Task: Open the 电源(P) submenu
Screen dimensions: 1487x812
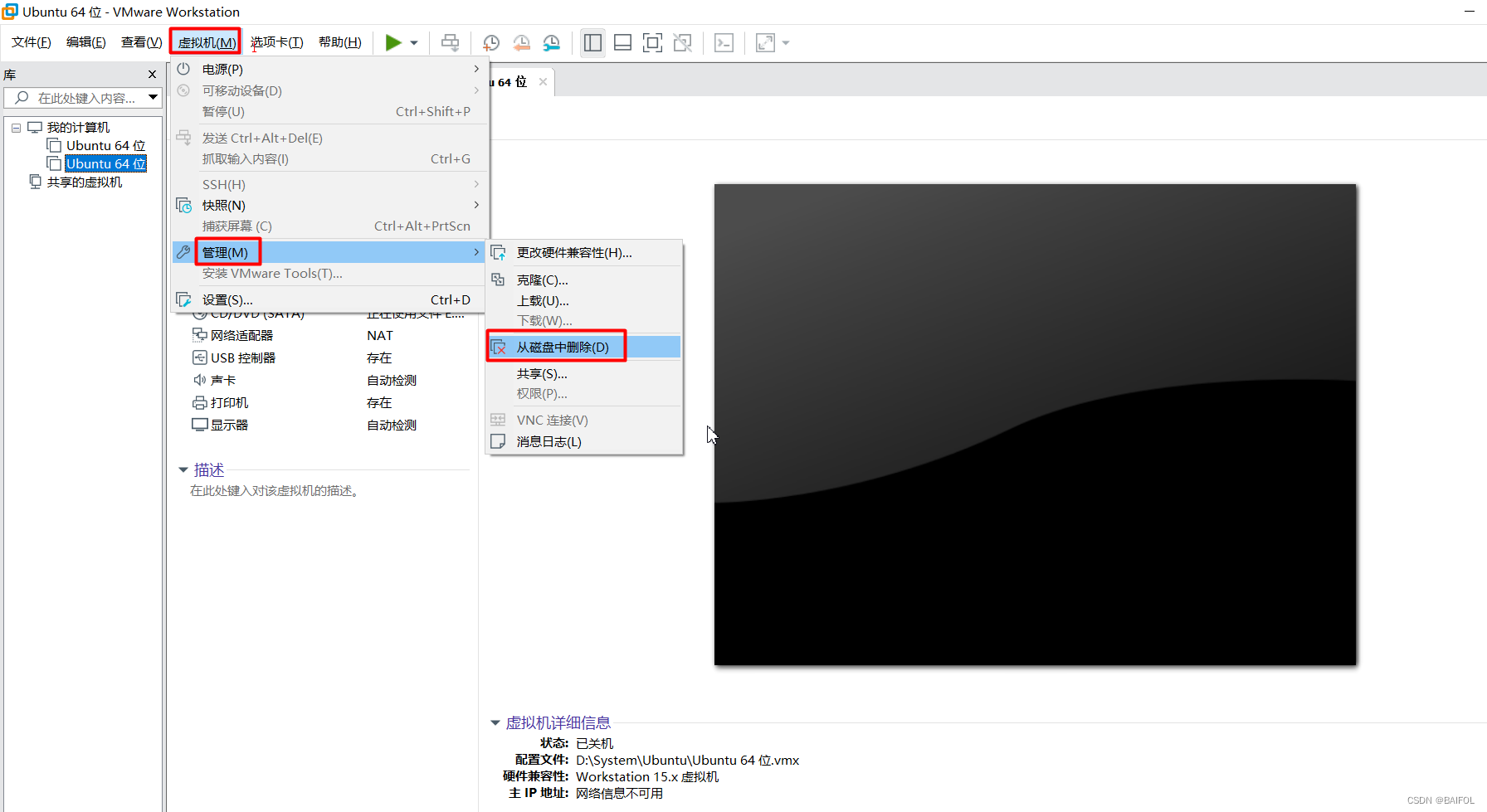Action: point(329,69)
